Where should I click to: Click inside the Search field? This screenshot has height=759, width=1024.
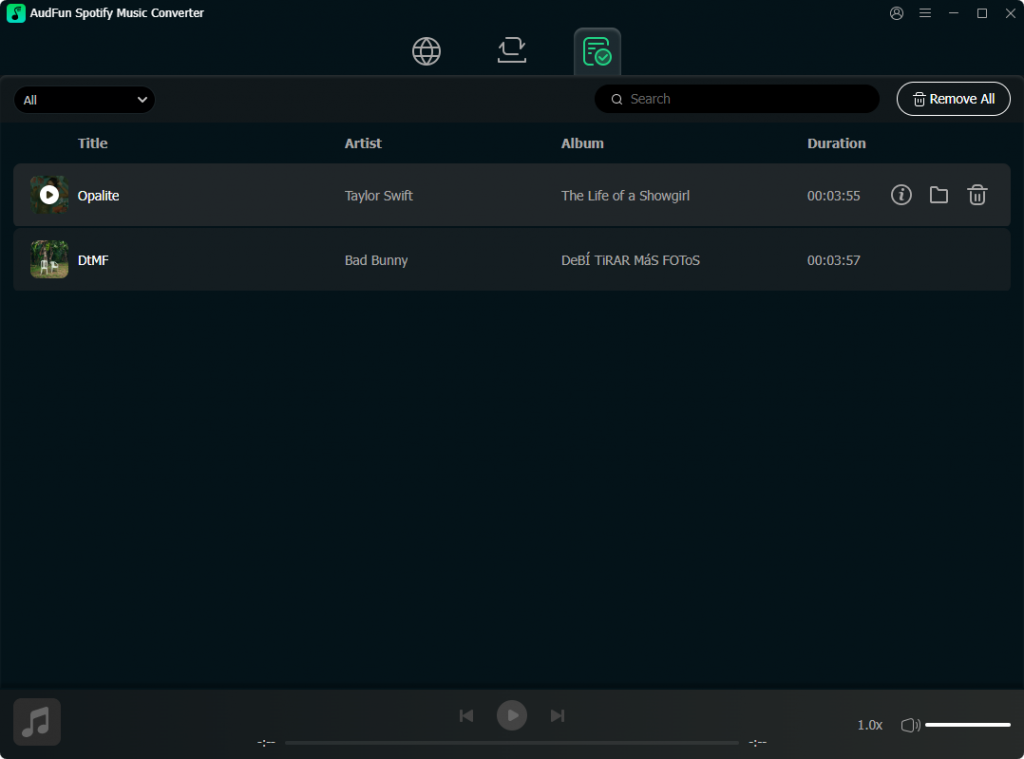pyautogui.click(x=736, y=99)
